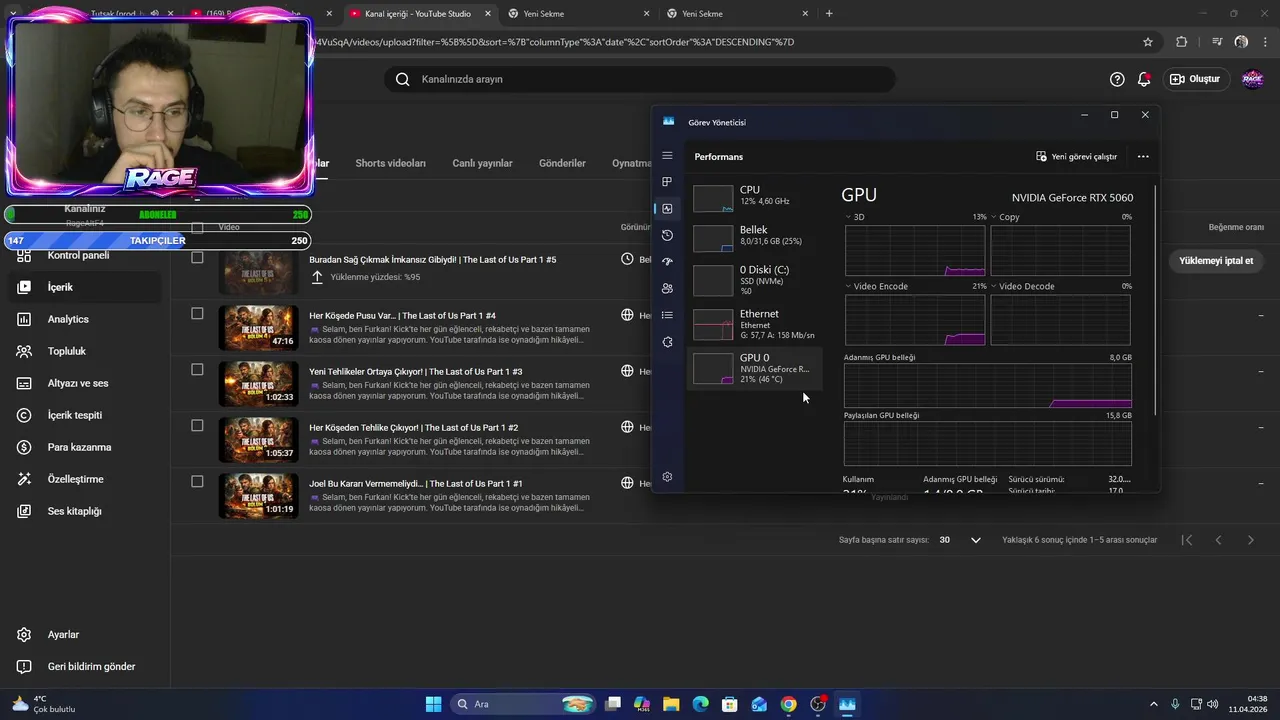
Task: Open İçerik in YouTube Studio sidebar
Action: (85, 287)
